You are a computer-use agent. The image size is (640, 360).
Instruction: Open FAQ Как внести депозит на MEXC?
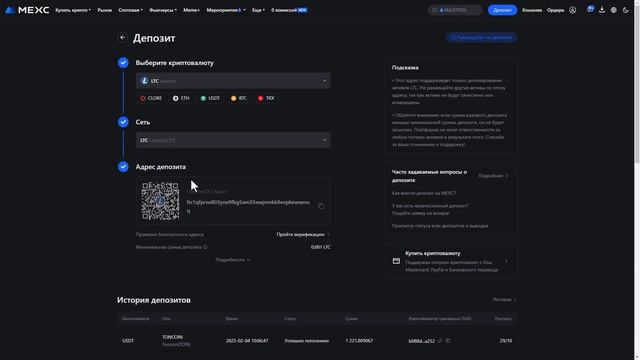pyautogui.click(x=424, y=193)
